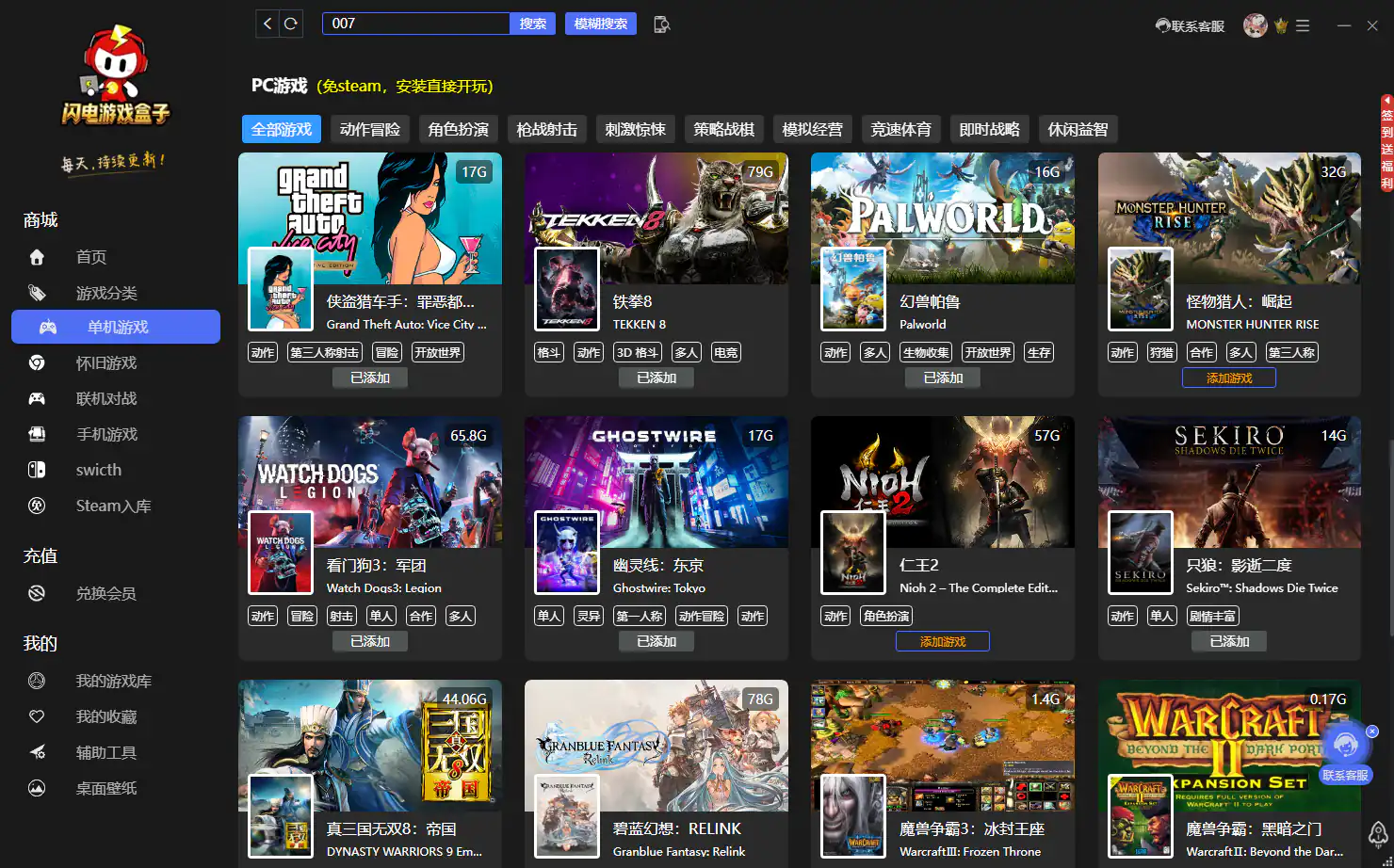Open the hamburger menu in the title bar
The height and width of the screenshot is (868, 1394).
tap(1303, 26)
